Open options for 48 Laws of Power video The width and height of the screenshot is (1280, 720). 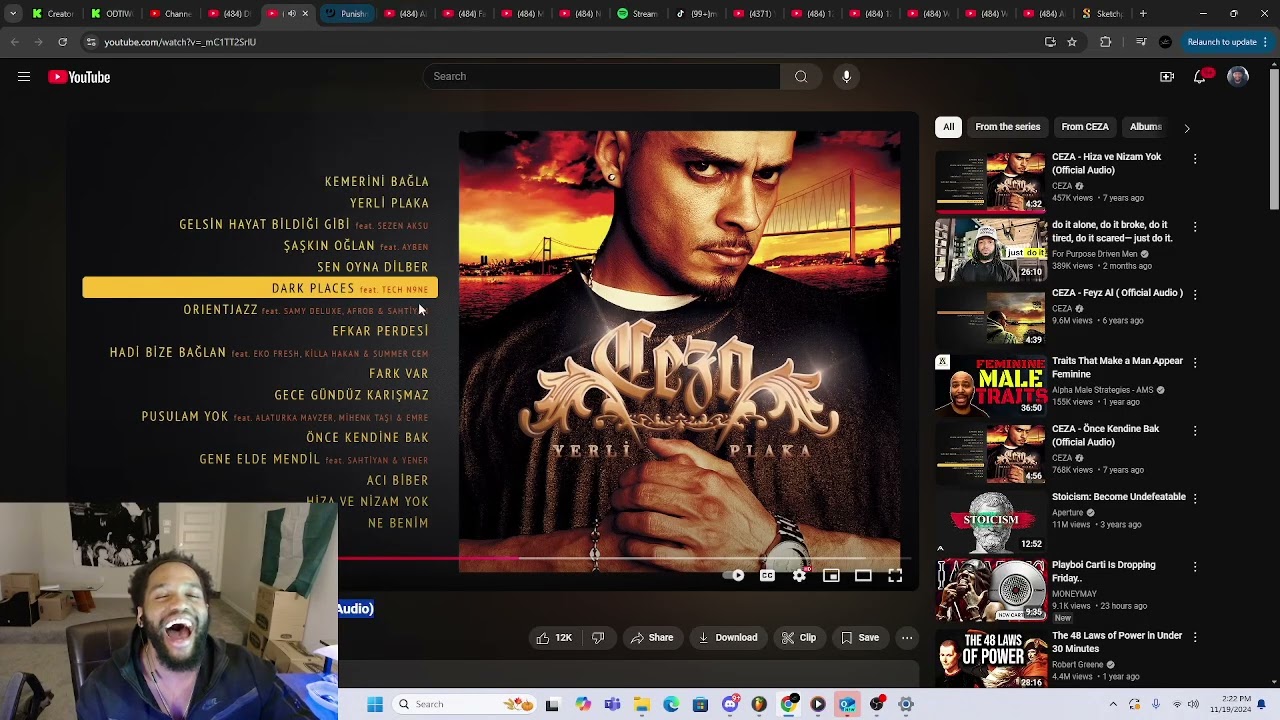(1194, 637)
